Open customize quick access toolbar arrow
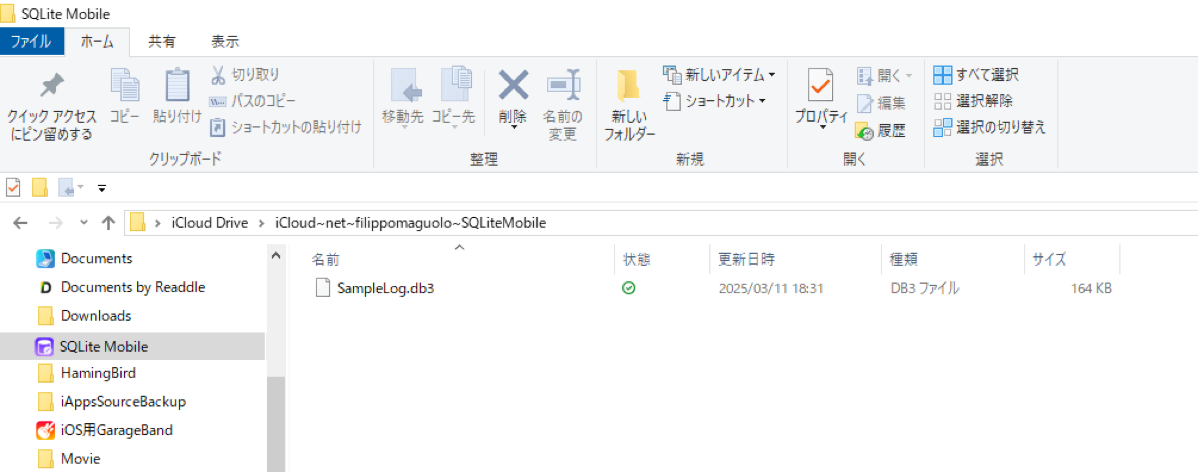The image size is (1198, 472). pyautogui.click(x=102, y=186)
